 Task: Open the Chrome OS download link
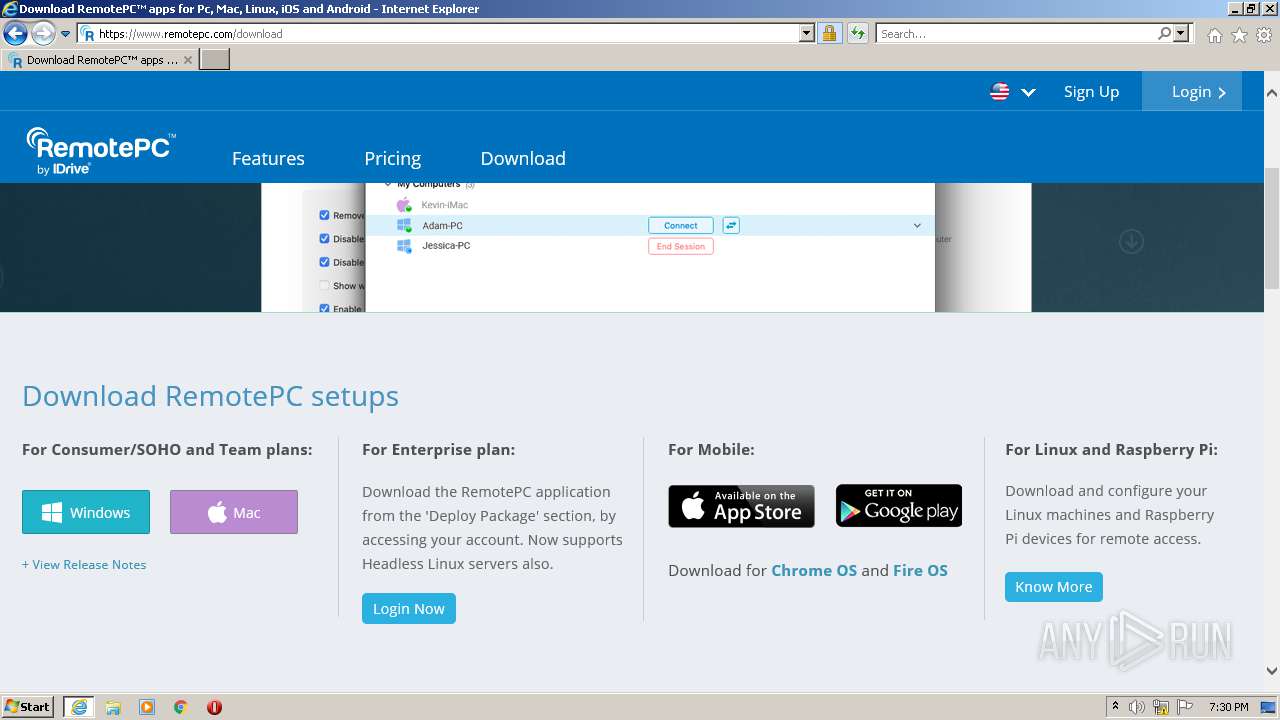coord(814,570)
